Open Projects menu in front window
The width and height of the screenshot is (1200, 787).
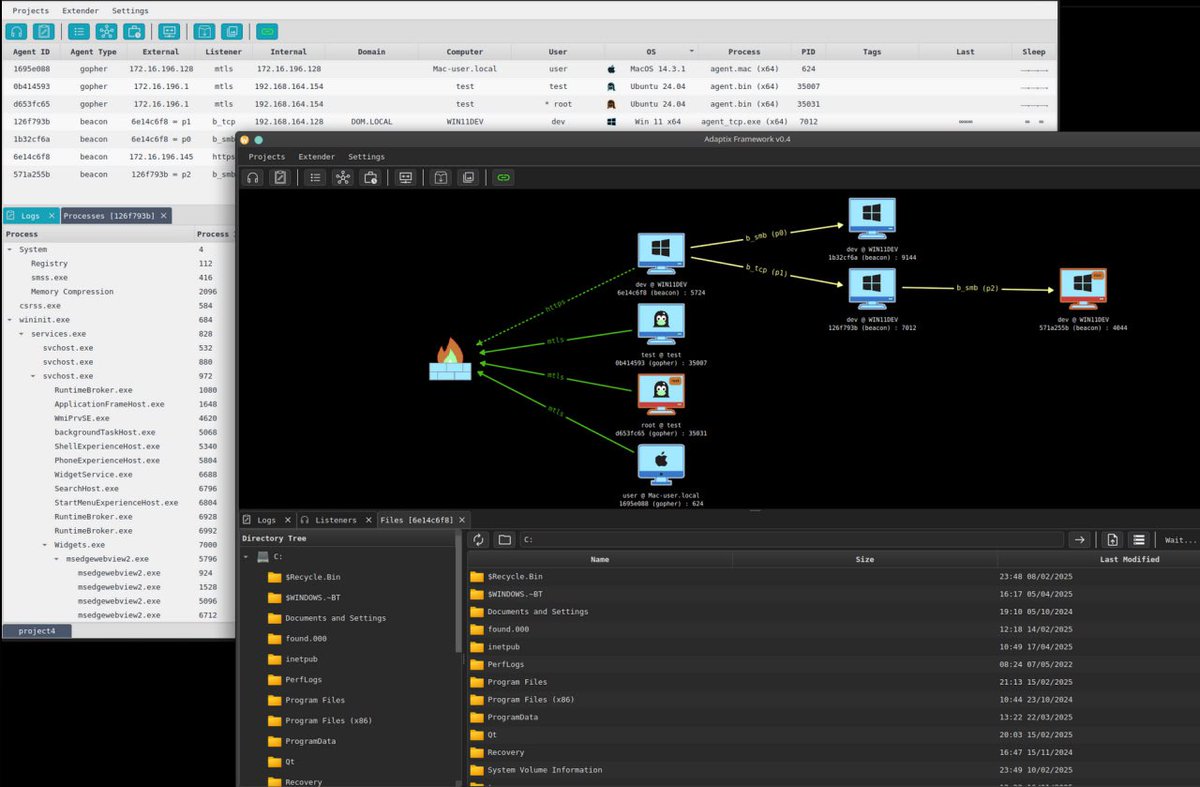click(x=266, y=157)
